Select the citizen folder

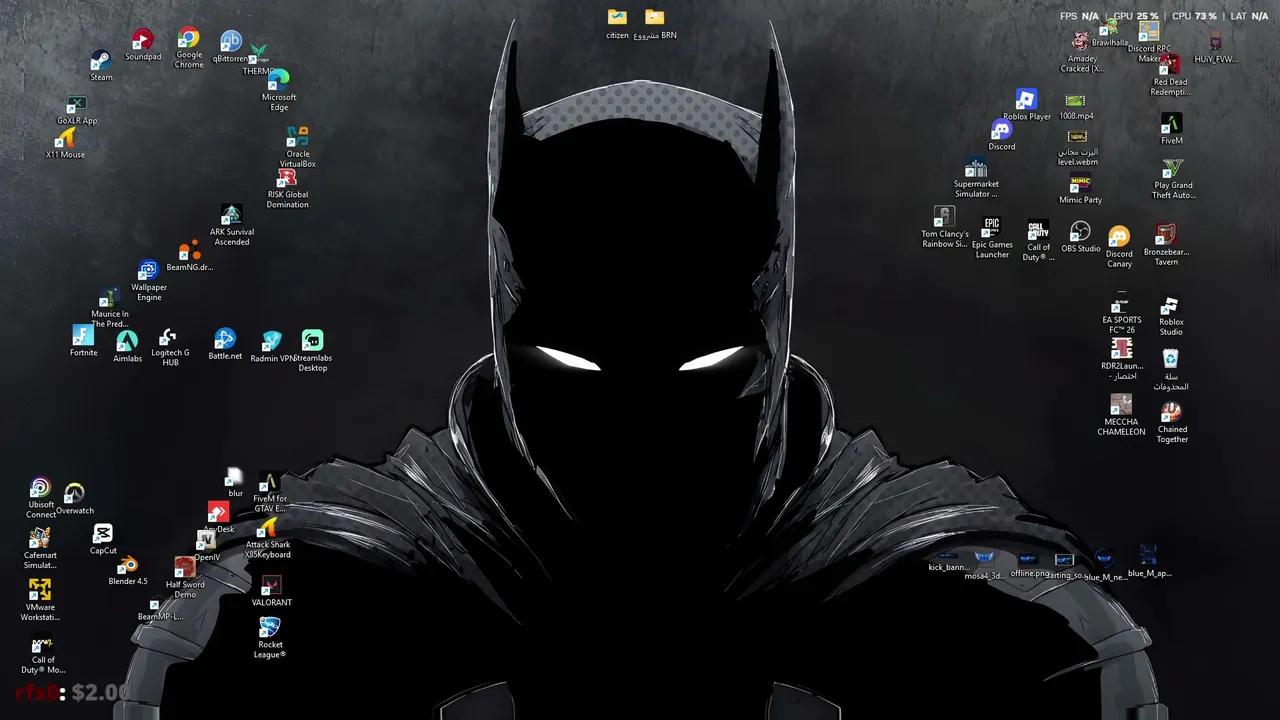click(617, 23)
